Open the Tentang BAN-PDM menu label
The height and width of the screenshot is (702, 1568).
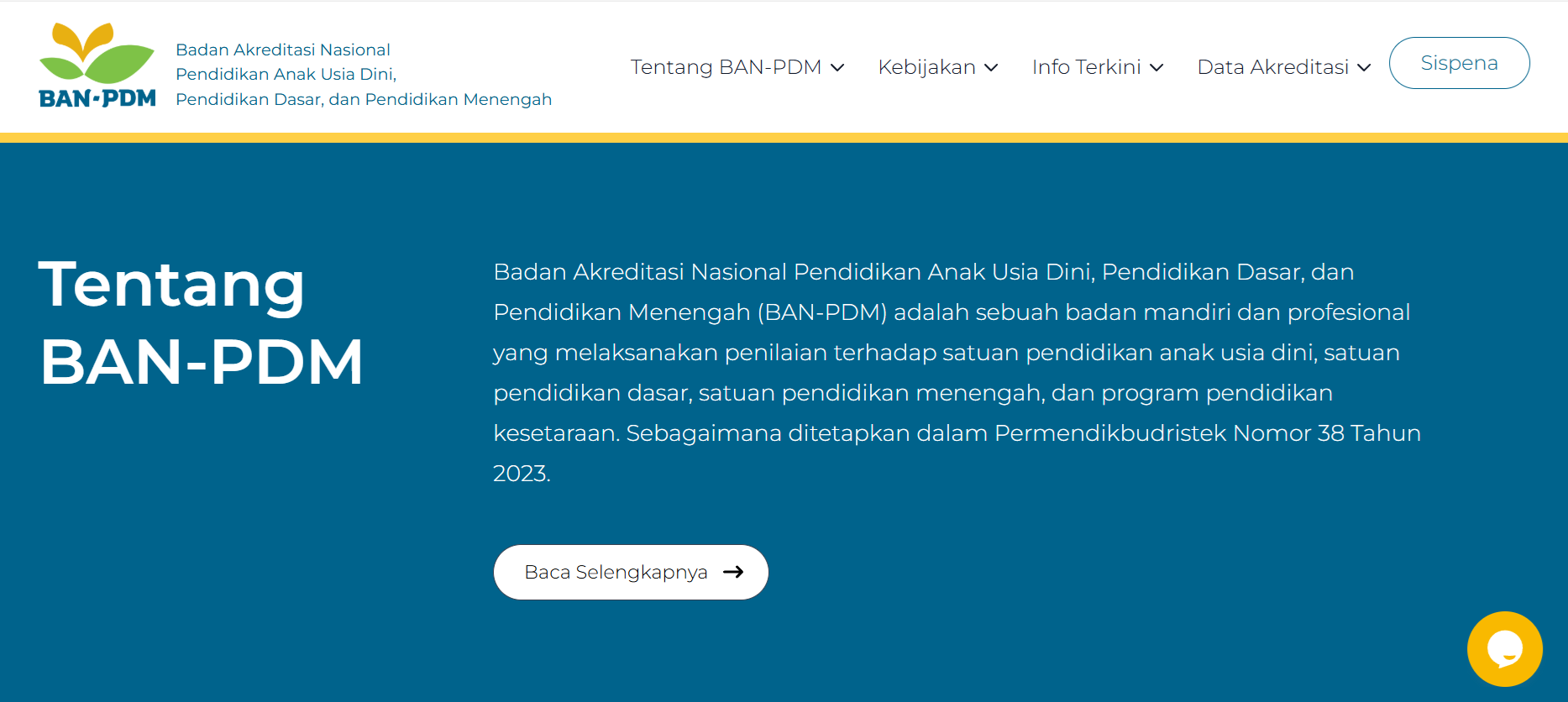pyautogui.click(x=726, y=67)
